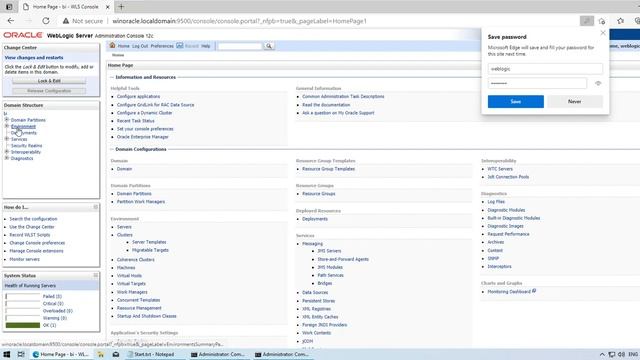This screenshot has height=360, width=640.
Task: Expand the Interoperability tree node
Action: [x=7, y=151]
